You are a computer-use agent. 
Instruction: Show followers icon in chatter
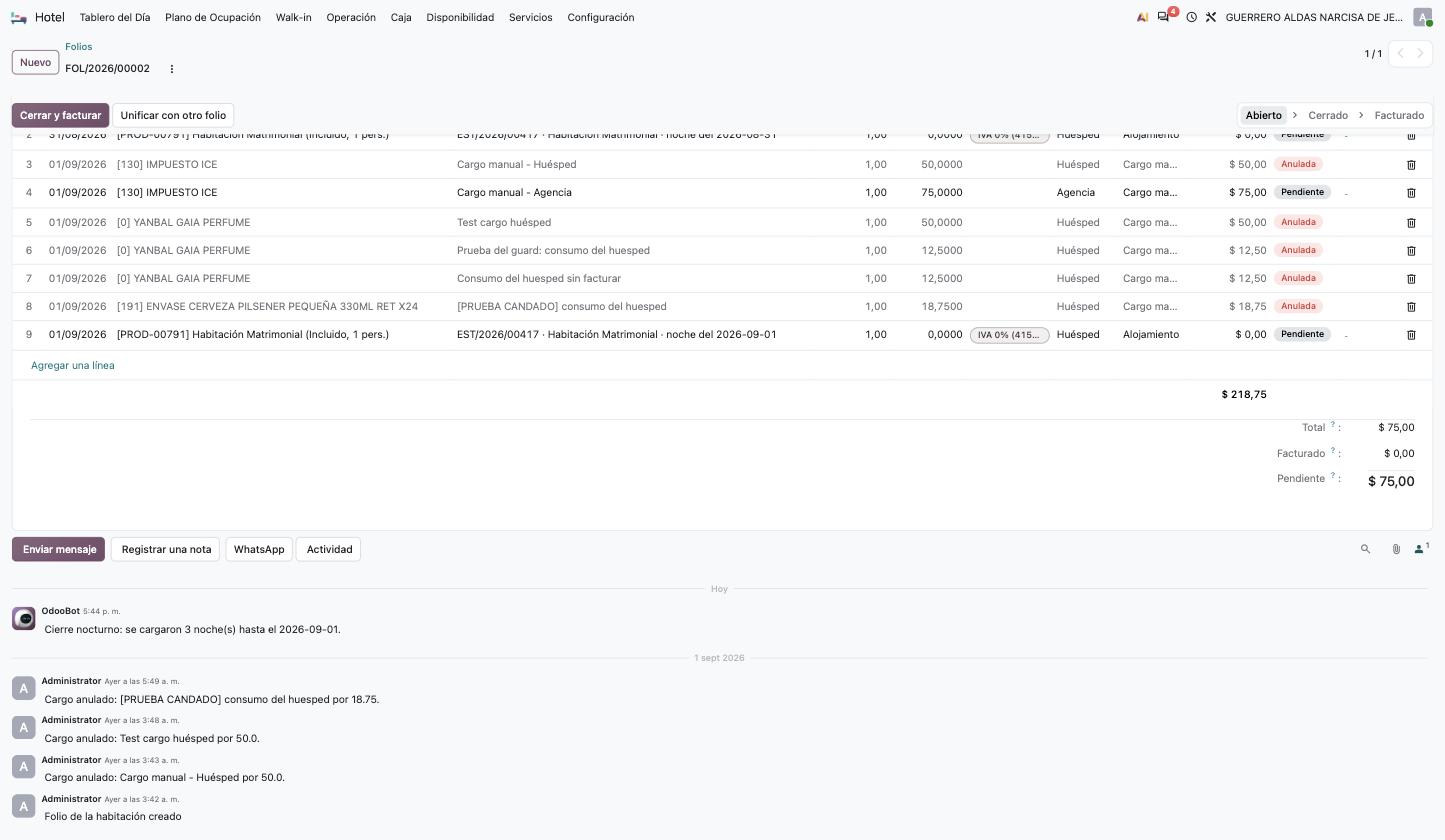tap(1421, 548)
